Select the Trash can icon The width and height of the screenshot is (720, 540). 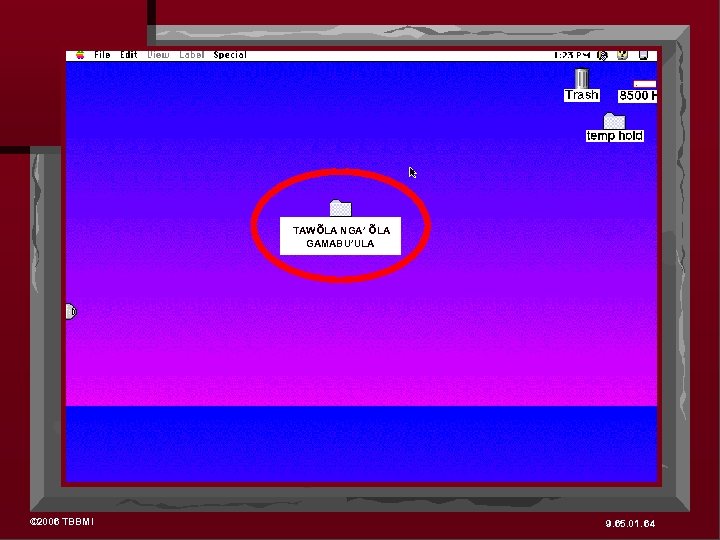coord(582,78)
